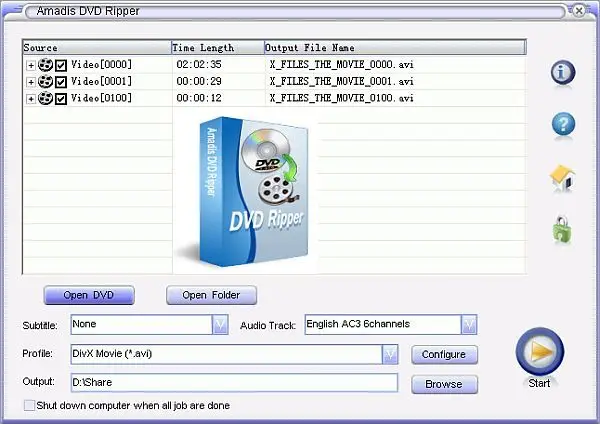Click the Source column header
Viewport: 600px width, 424px height.
[97, 47]
